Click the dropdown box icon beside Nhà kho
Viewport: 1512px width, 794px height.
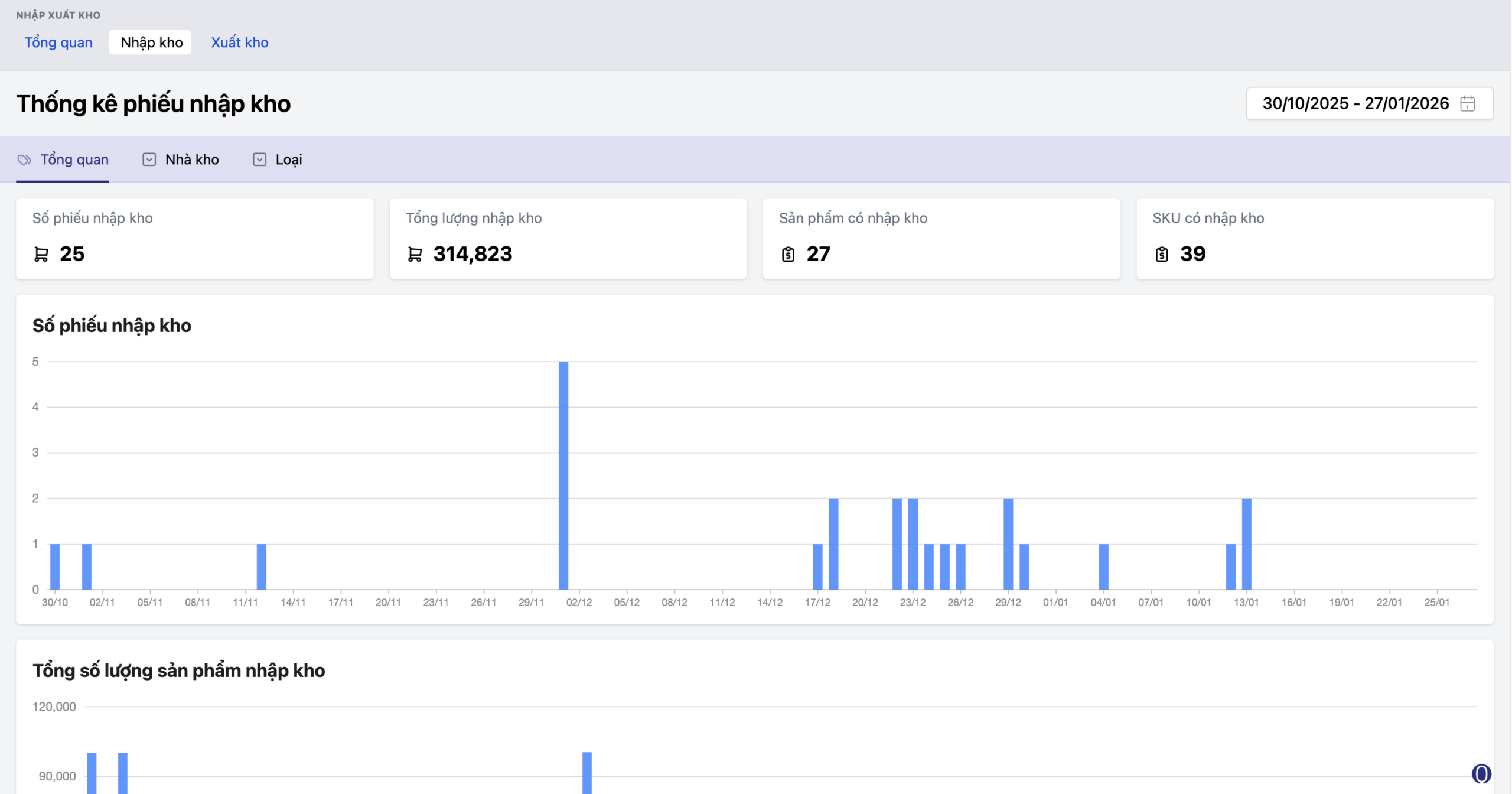pos(149,160)
